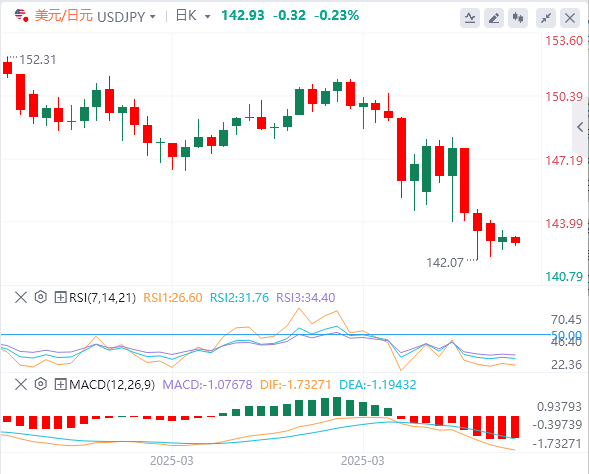
Task: Click the 153.60 price axis label
Action: point(564,41)
